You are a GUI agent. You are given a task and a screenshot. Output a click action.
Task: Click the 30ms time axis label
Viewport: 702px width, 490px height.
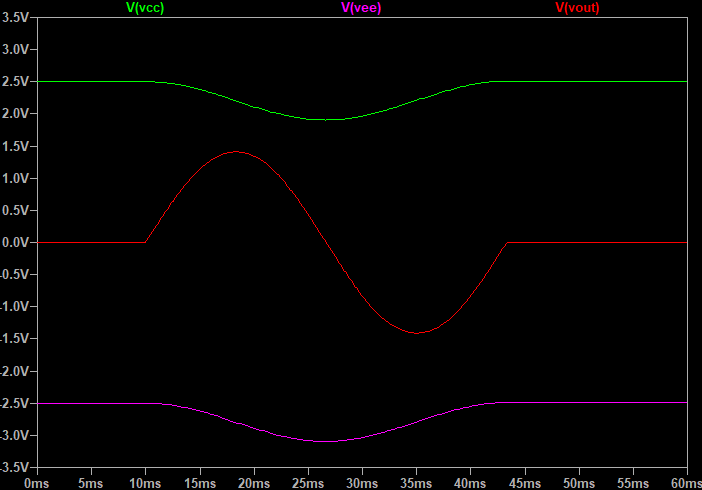tap(362, 482)
